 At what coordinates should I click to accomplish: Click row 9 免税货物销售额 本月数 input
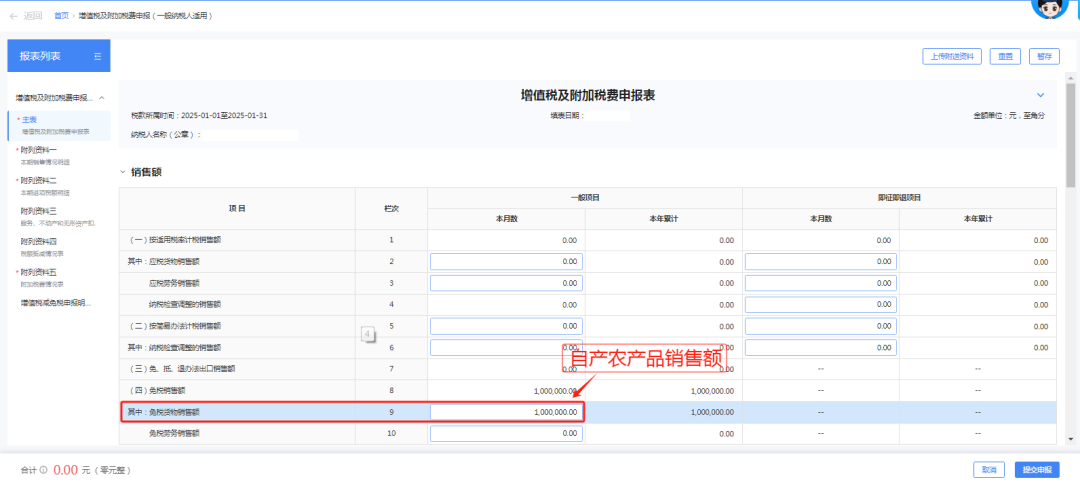tap(506, 412)
